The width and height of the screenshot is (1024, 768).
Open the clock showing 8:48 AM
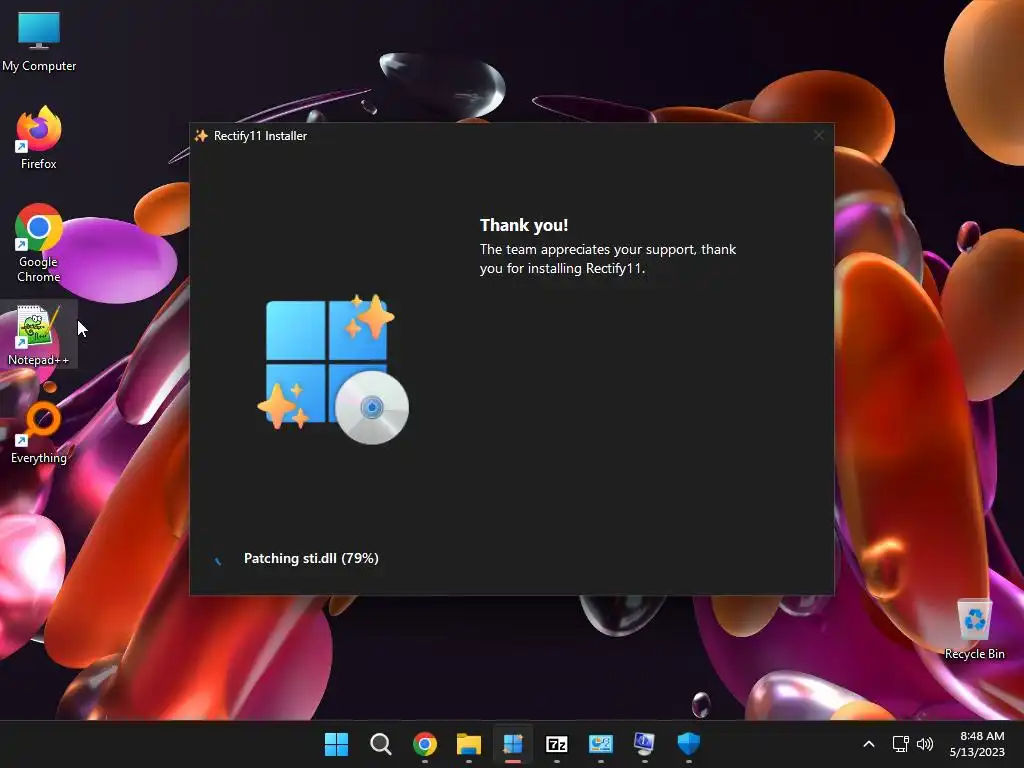(x=977, y=744)
